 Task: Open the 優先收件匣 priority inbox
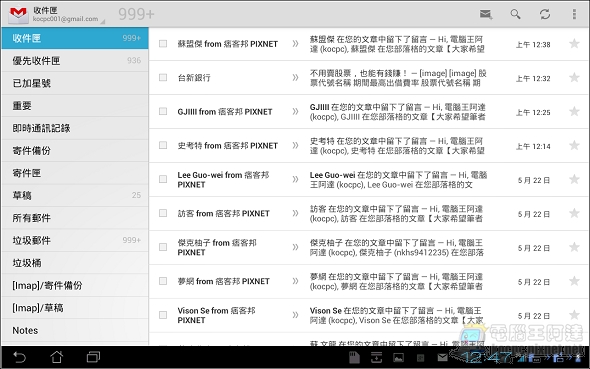click(x=75, y=61)
